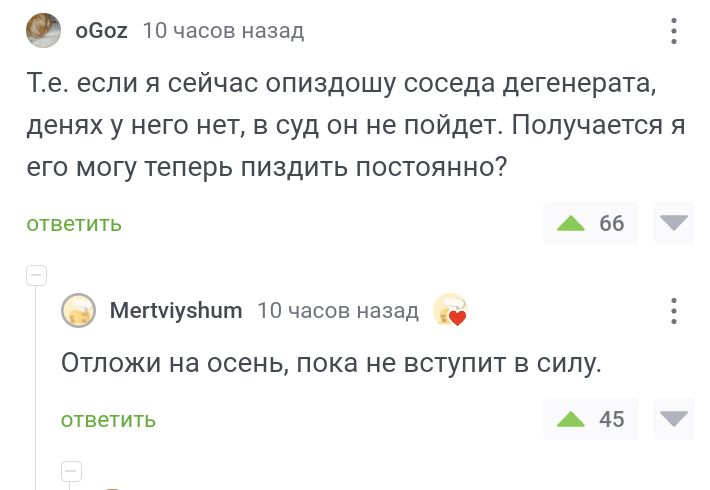Open three-dot menu on Mertviyshum comment

pos(674,310)
